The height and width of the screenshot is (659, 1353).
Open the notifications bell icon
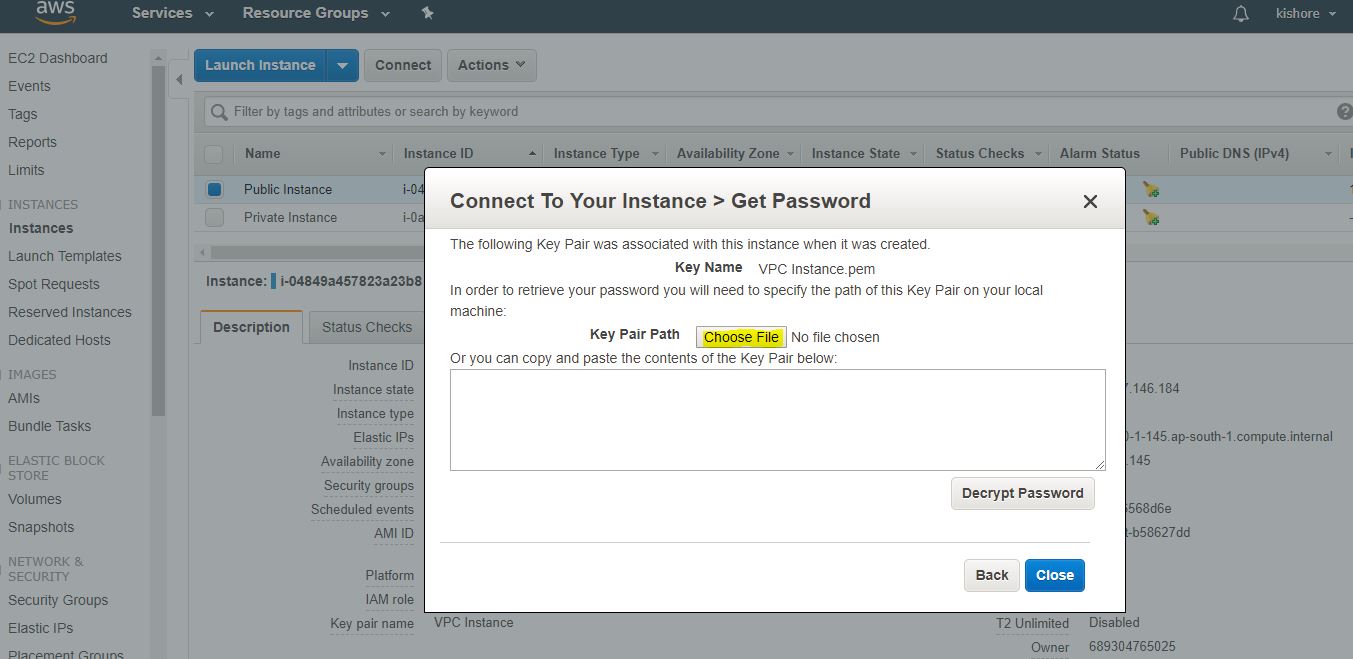point(1241,14)
